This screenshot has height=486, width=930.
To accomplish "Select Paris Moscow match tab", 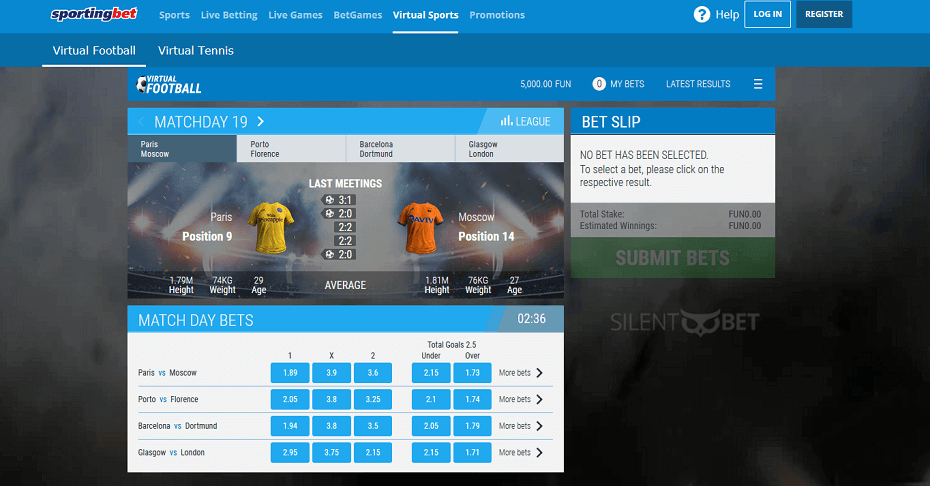I will [182, 149].
